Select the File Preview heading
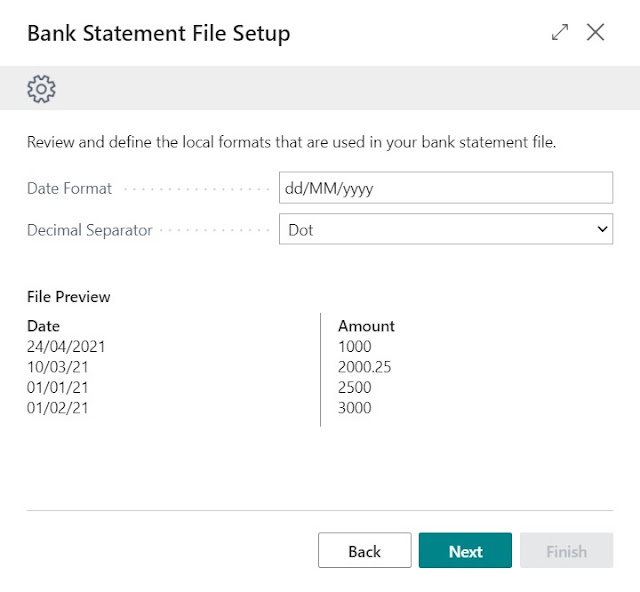 pos(68,297)
